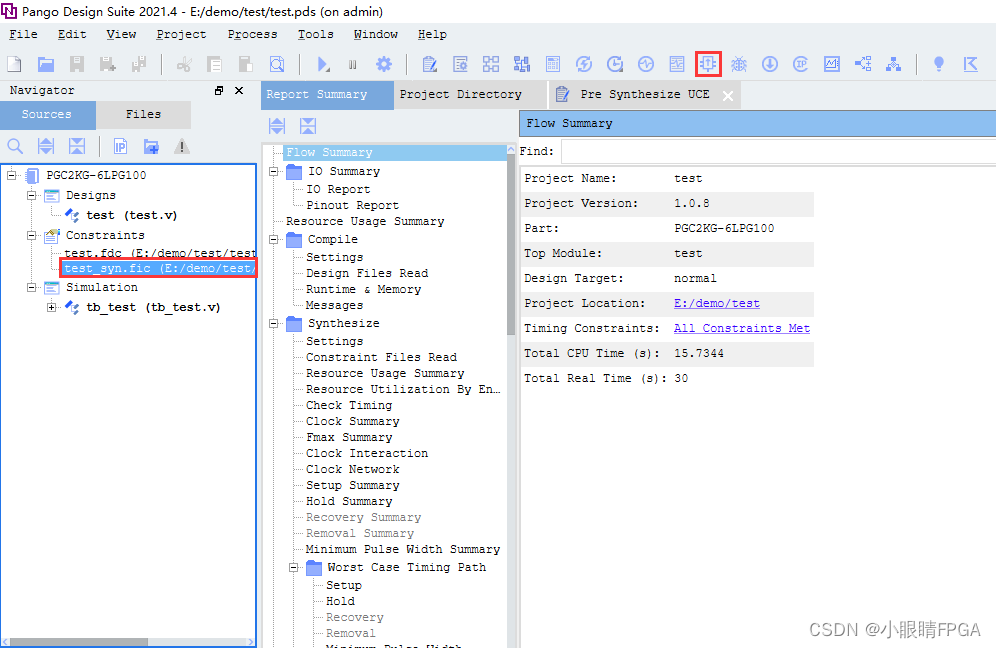Viewport: 996px width, 648px height.
Task: Click the Navigator IP icon
Action: coord(120,147)
